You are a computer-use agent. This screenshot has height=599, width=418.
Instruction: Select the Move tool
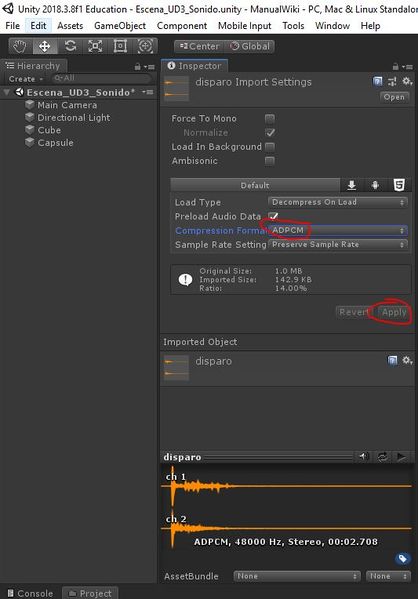coord(45,47)
